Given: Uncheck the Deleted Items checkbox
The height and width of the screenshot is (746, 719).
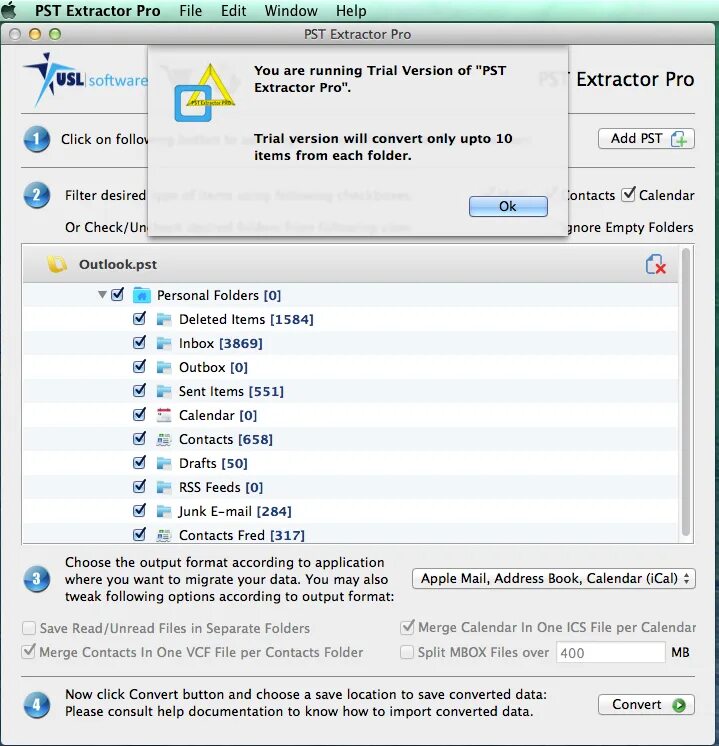Looking at the screenshot, I should (x=139, y=318).
